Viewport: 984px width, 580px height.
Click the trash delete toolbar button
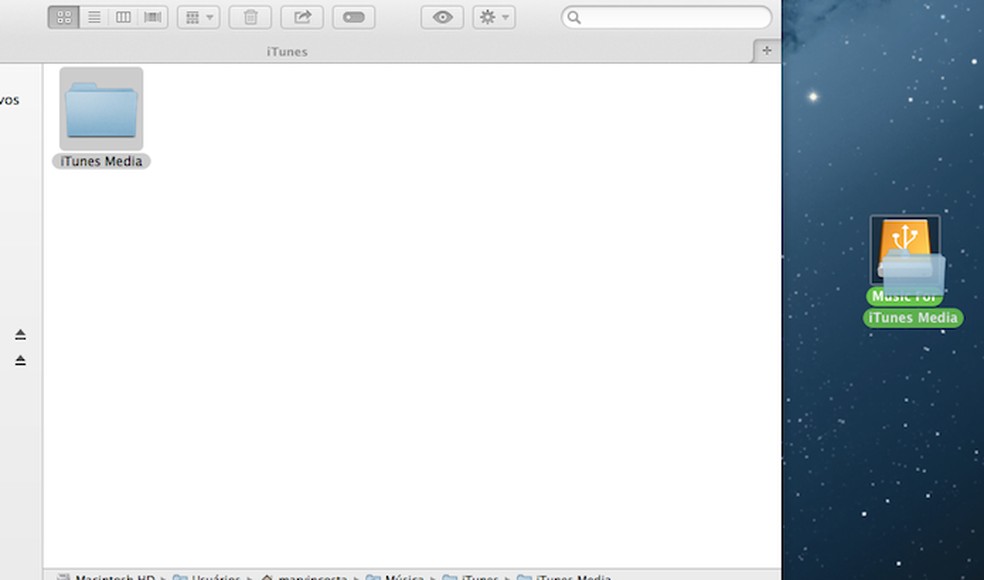coord(250,18)
